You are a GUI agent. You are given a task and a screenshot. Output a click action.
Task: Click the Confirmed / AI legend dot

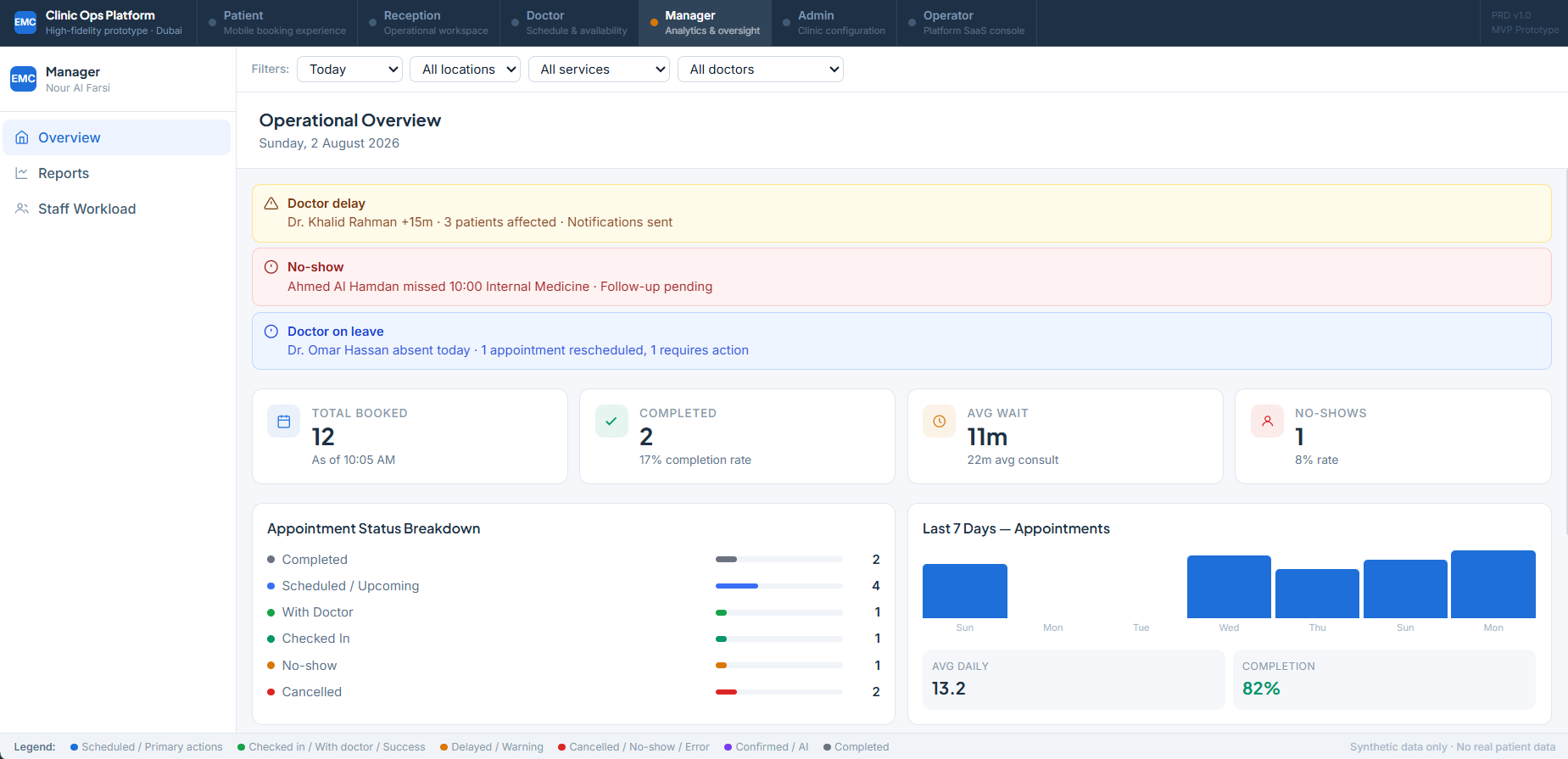728,747
